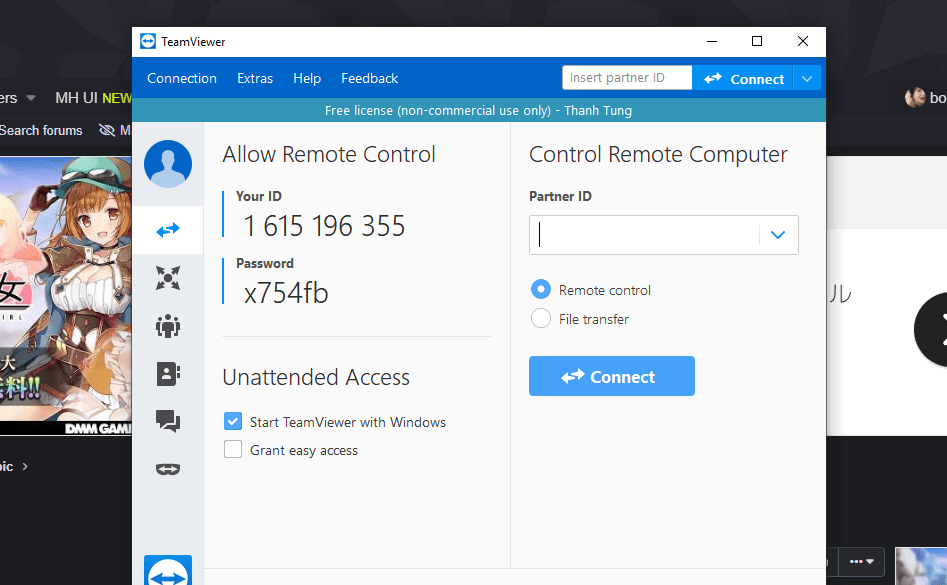Image resolution: width=947 pixels, height=585 pixels.
Task: Click the anime game ad in browser
Action: click(66, 296)
